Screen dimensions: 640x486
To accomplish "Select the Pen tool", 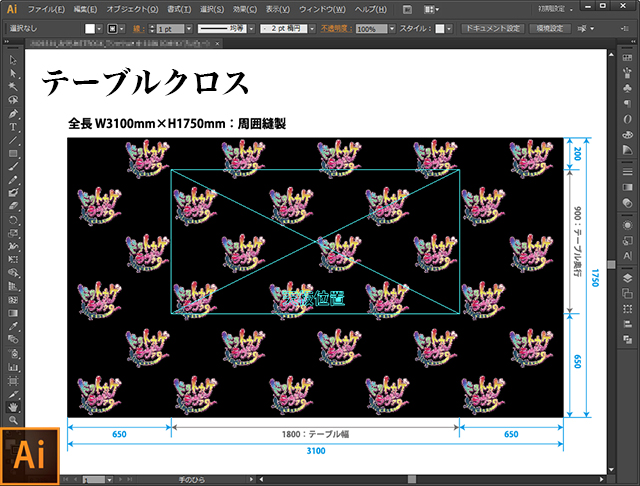I will (x=13, y=113).
